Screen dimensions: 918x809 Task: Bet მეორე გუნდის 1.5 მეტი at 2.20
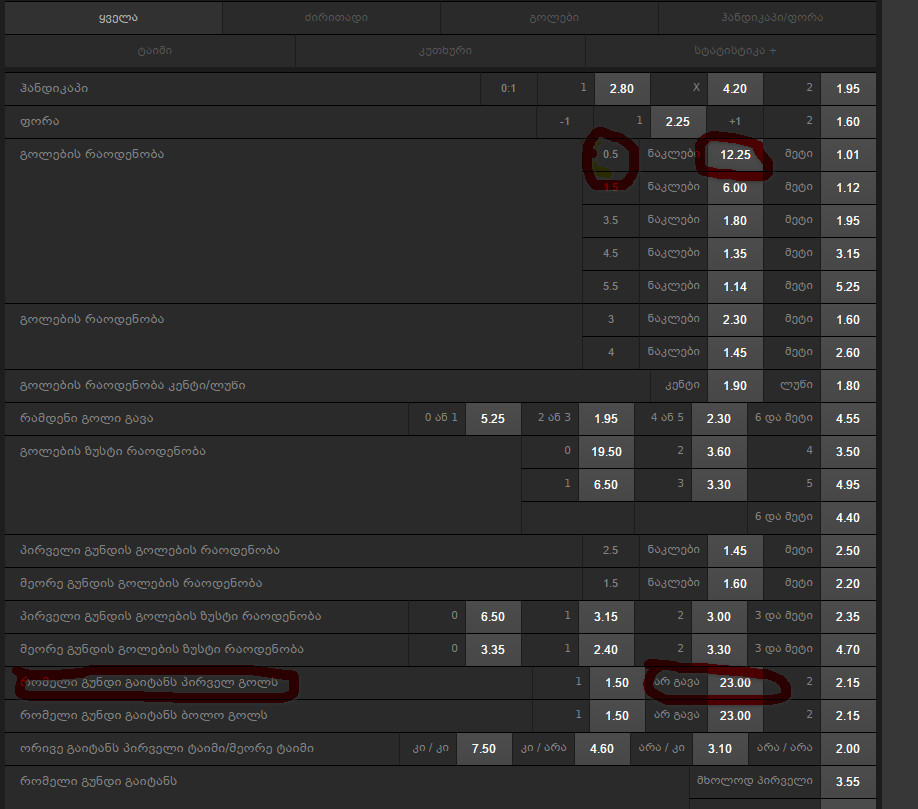click(848, 584)
